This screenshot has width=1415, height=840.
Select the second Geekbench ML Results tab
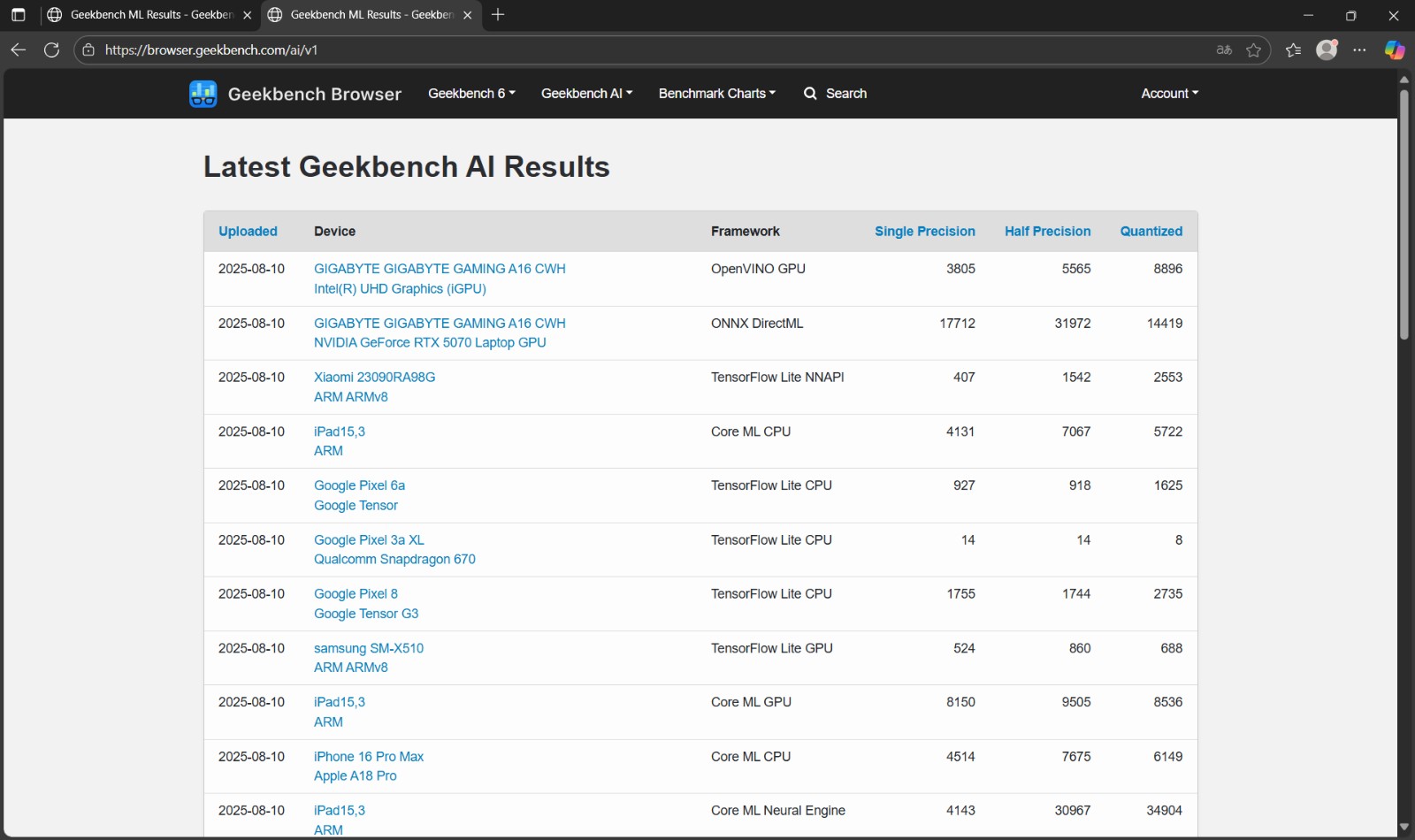[x=371, y=15]
